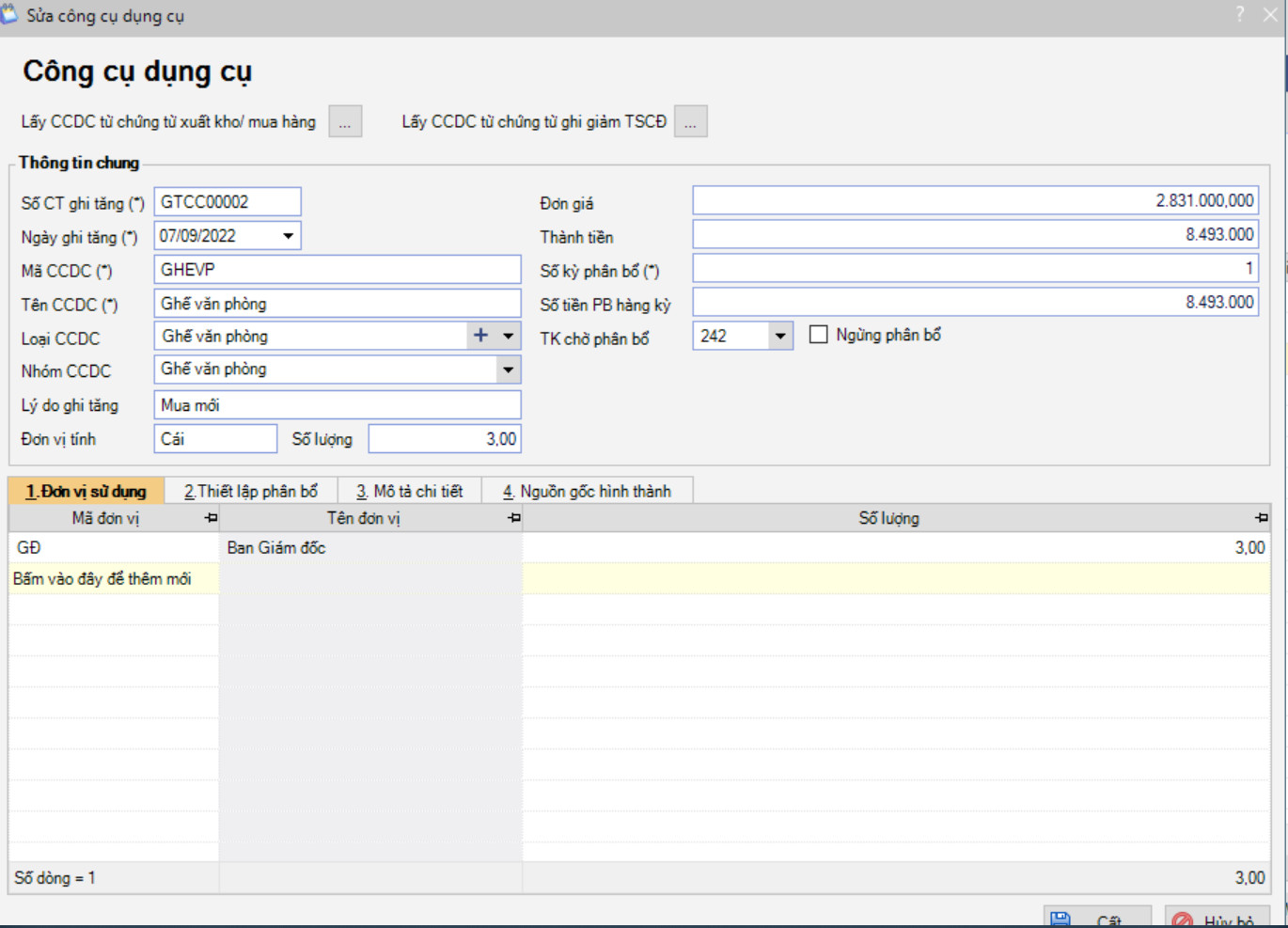This screenshot has width=1288, height=928.
Task: Close the Sửa công cụ dụng cụ dialog
Action: tap(1270, 14)
